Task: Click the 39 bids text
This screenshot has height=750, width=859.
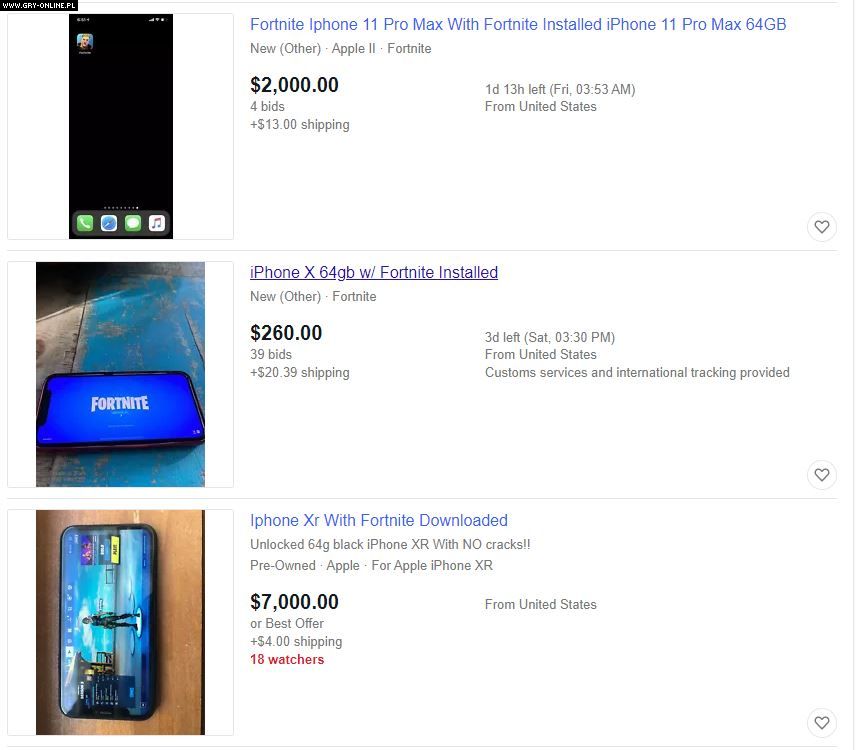Action: [271, 354]
